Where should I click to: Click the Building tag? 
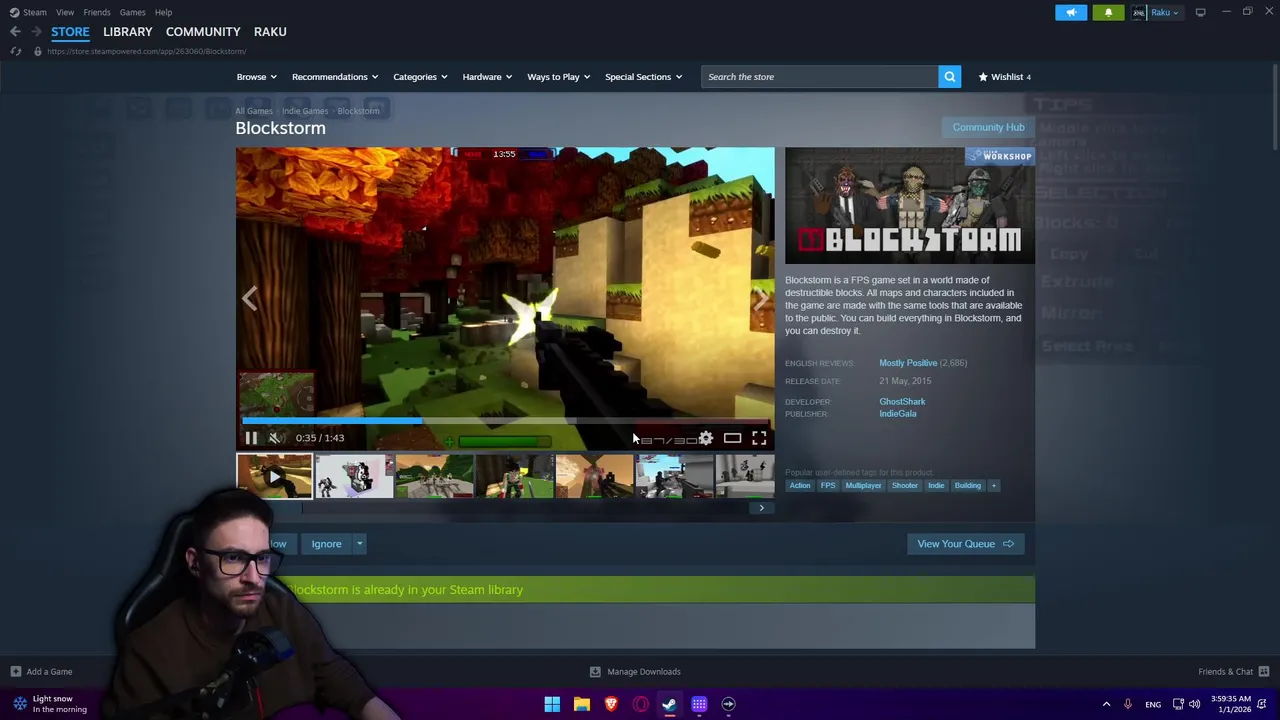(967, 486)
